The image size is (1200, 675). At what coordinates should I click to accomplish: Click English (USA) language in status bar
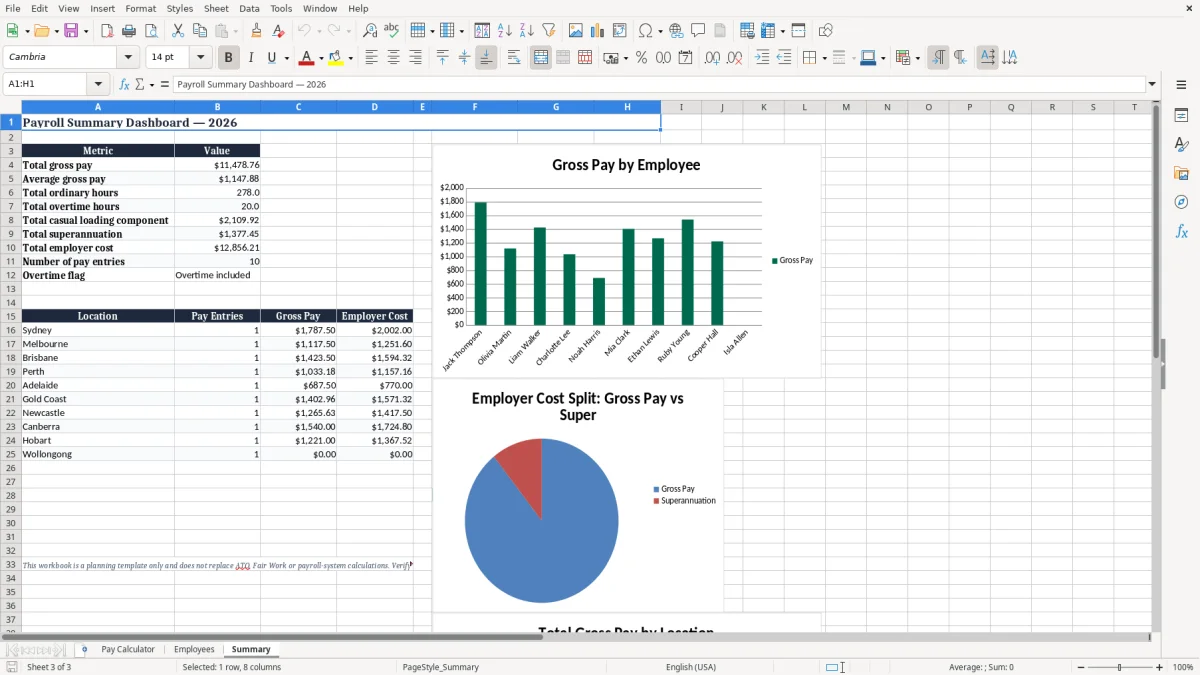pos(691,667)
